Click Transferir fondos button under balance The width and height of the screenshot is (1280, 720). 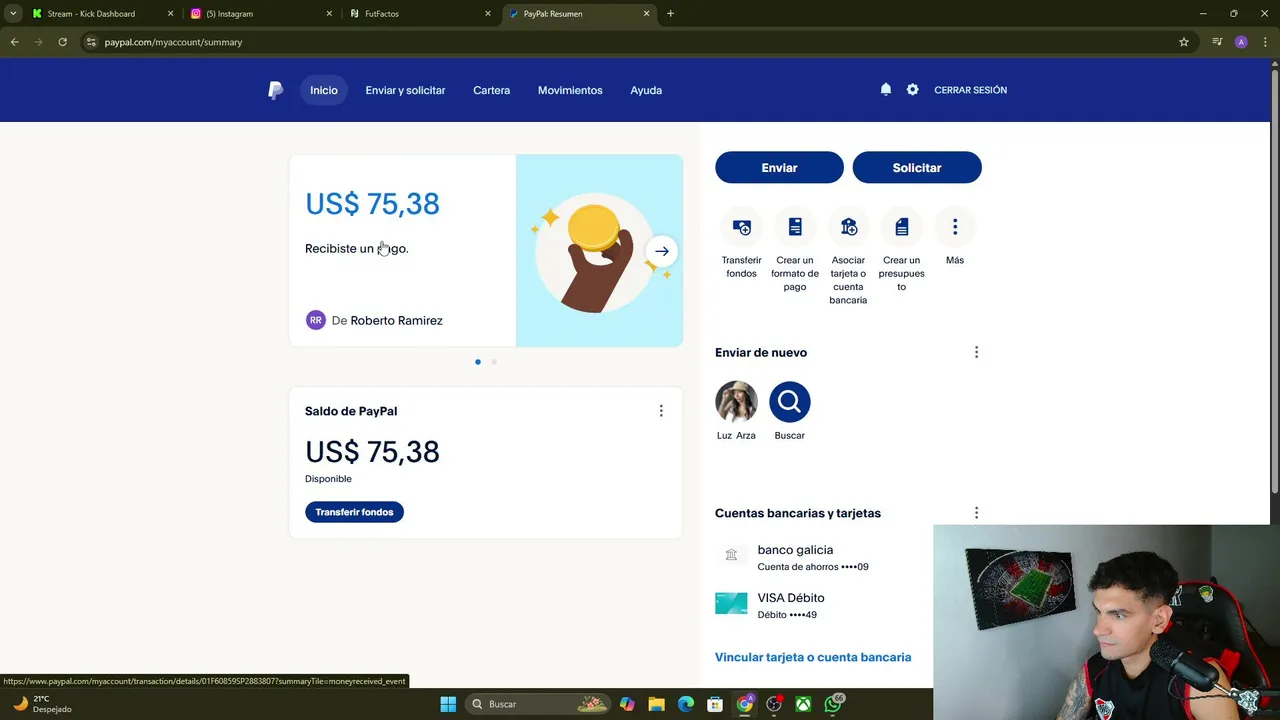(x=354, y=512)
